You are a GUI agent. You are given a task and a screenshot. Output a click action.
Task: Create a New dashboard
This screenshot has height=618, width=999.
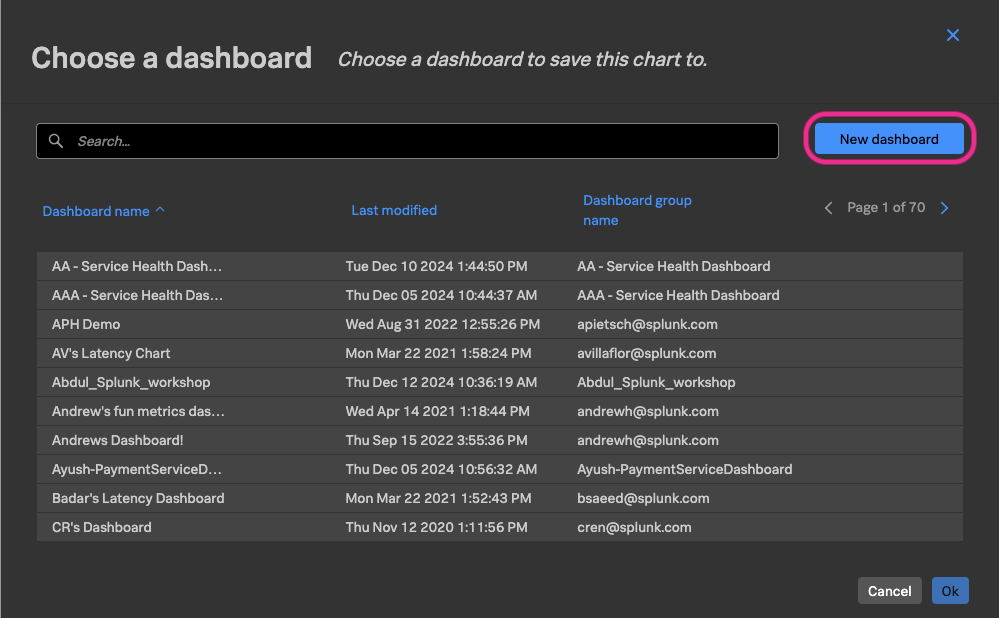[888, 140]
